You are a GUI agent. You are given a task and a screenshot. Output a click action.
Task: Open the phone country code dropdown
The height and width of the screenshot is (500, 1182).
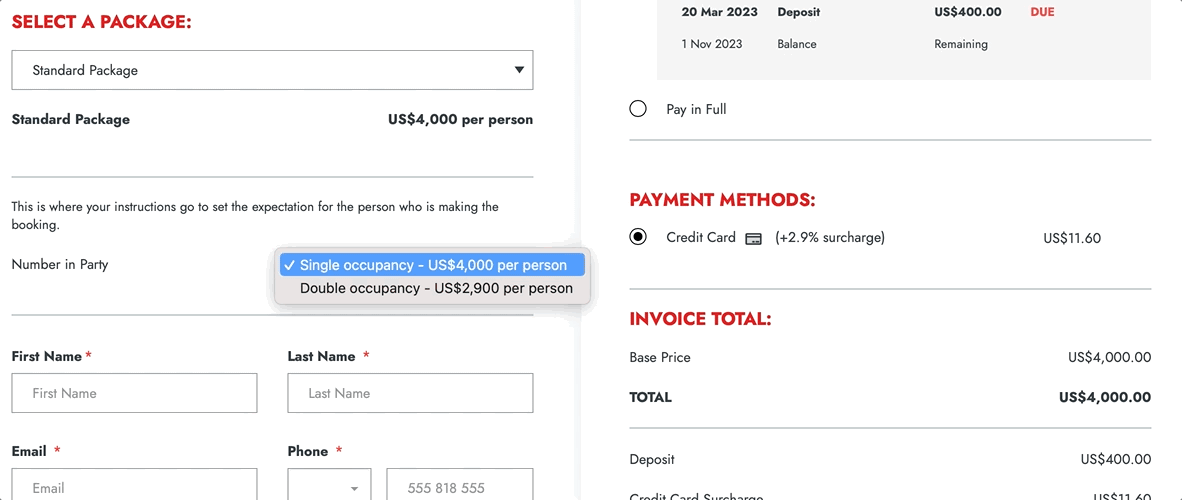coord(329,484)
